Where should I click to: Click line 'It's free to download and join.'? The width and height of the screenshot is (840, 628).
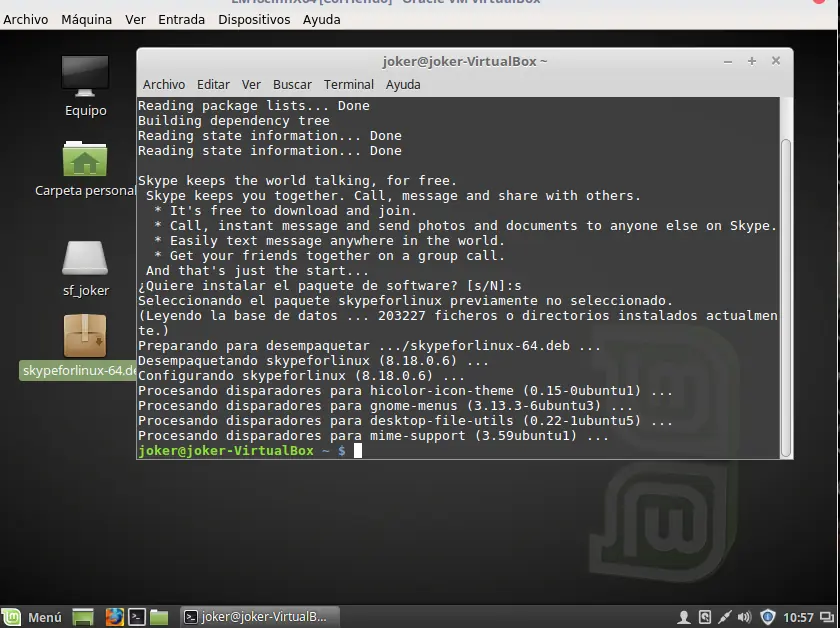pos(286,211)
